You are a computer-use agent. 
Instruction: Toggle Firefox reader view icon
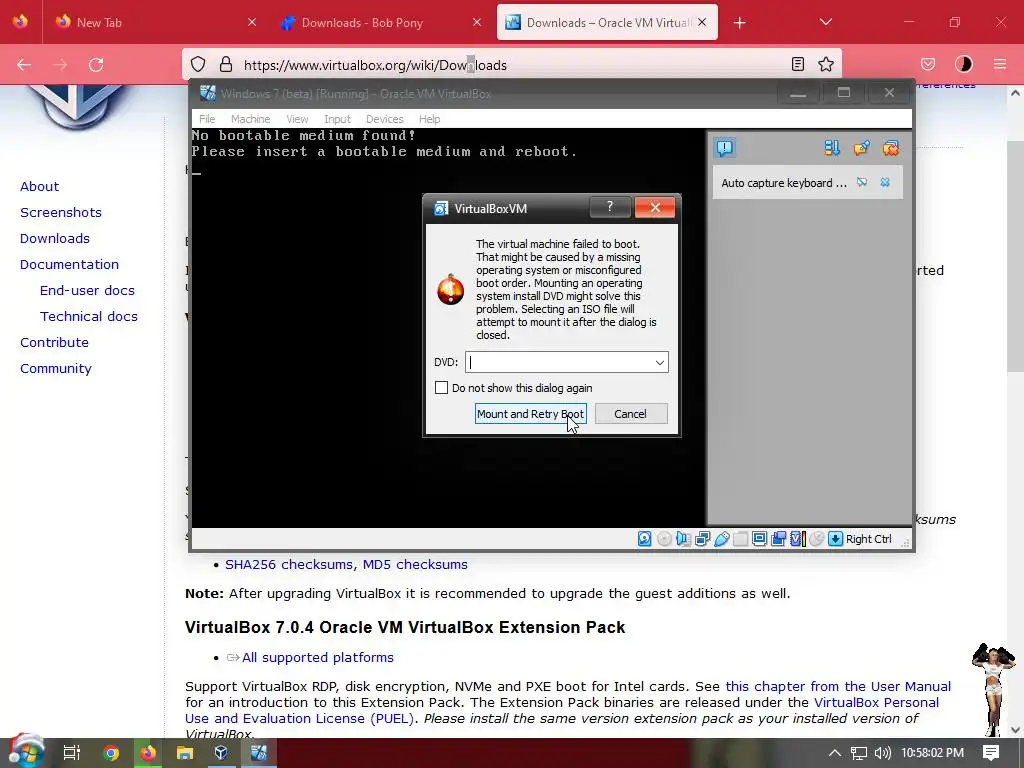797,65
